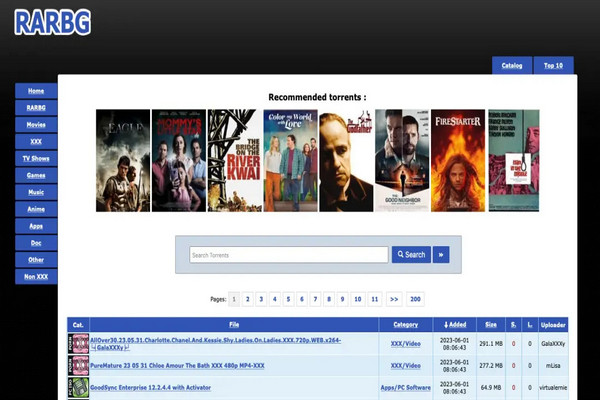Open the software category icon for GoodSync row
Viewport: 600px width, 400px height.
[78, 387]
